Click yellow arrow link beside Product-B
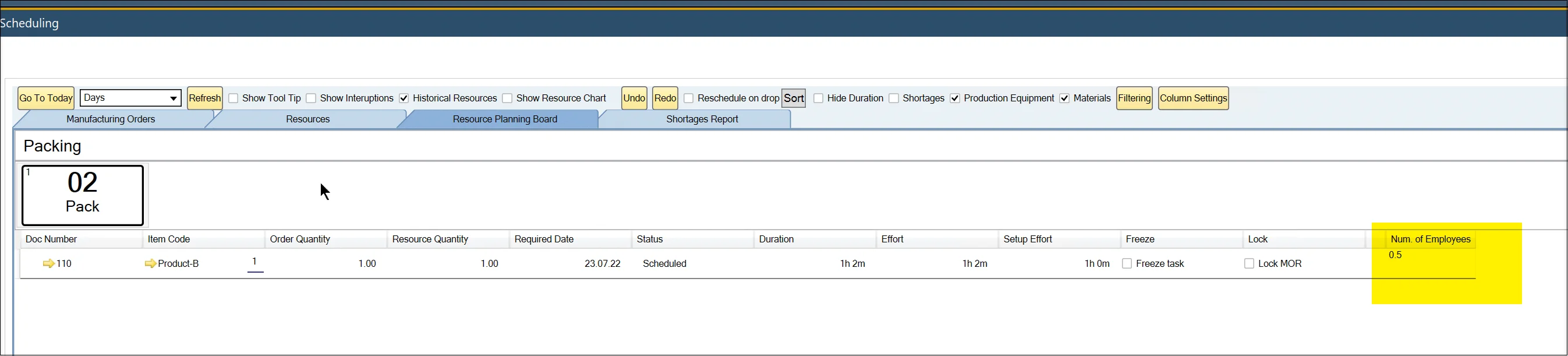This screenshot has width=1568, height=356. [x=150, y=263]
